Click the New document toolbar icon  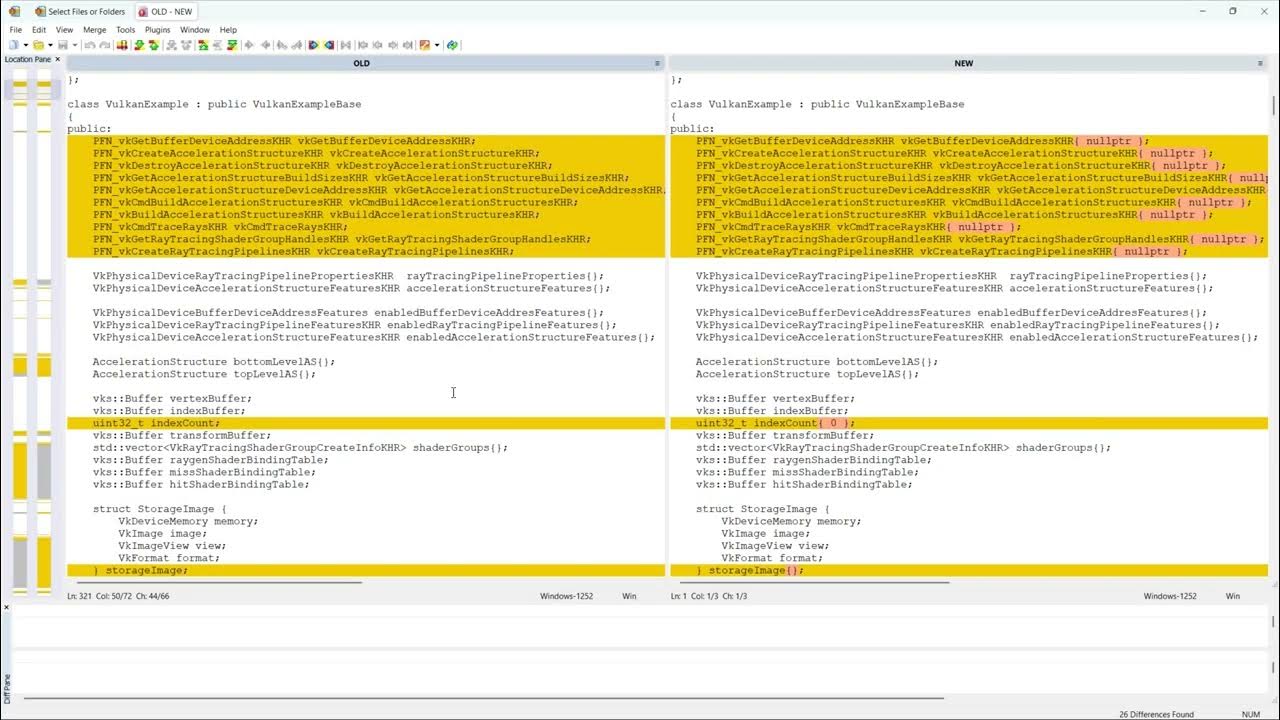tap(12, 45)
